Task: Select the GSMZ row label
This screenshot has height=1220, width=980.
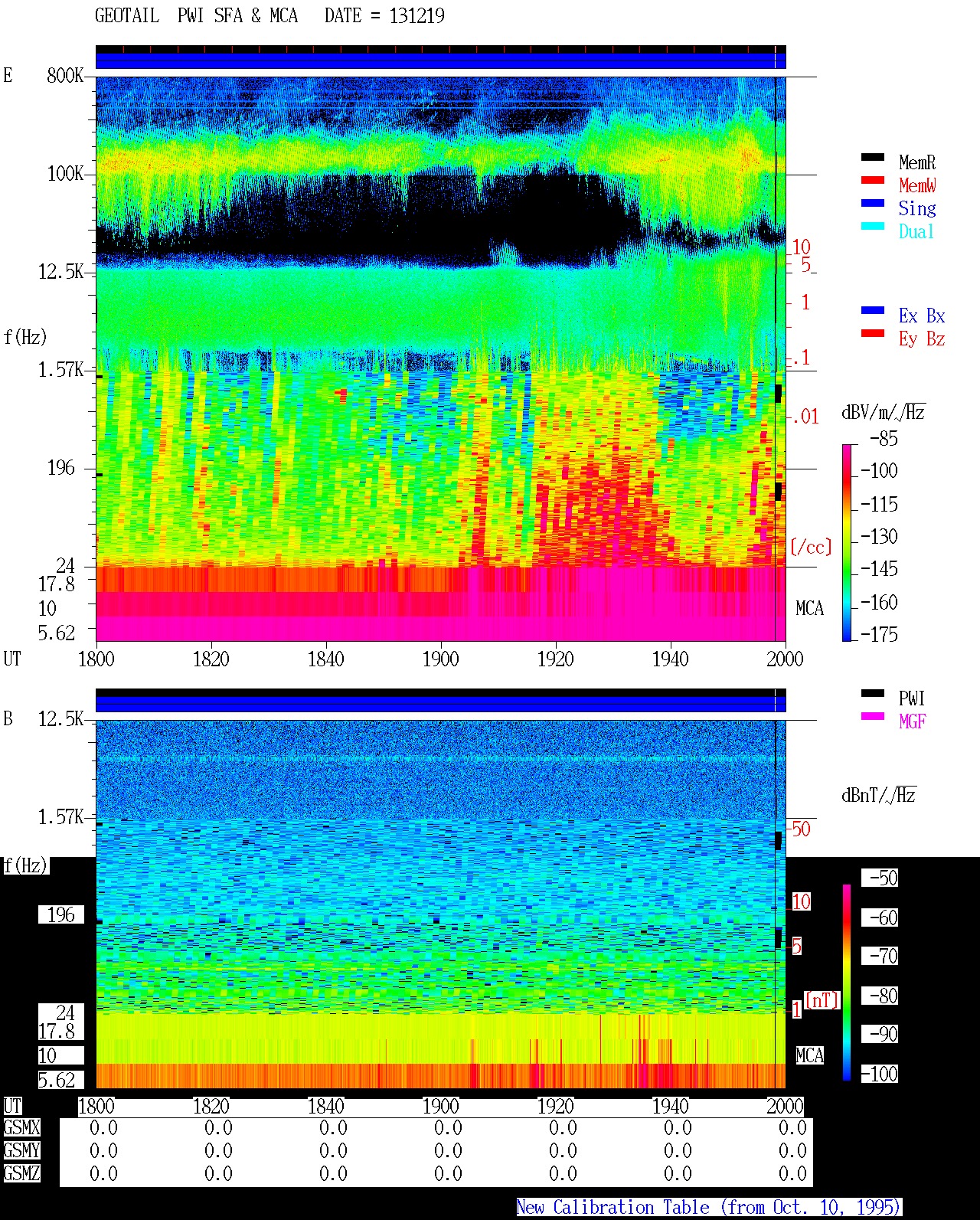Action: tap(21, 1174)
